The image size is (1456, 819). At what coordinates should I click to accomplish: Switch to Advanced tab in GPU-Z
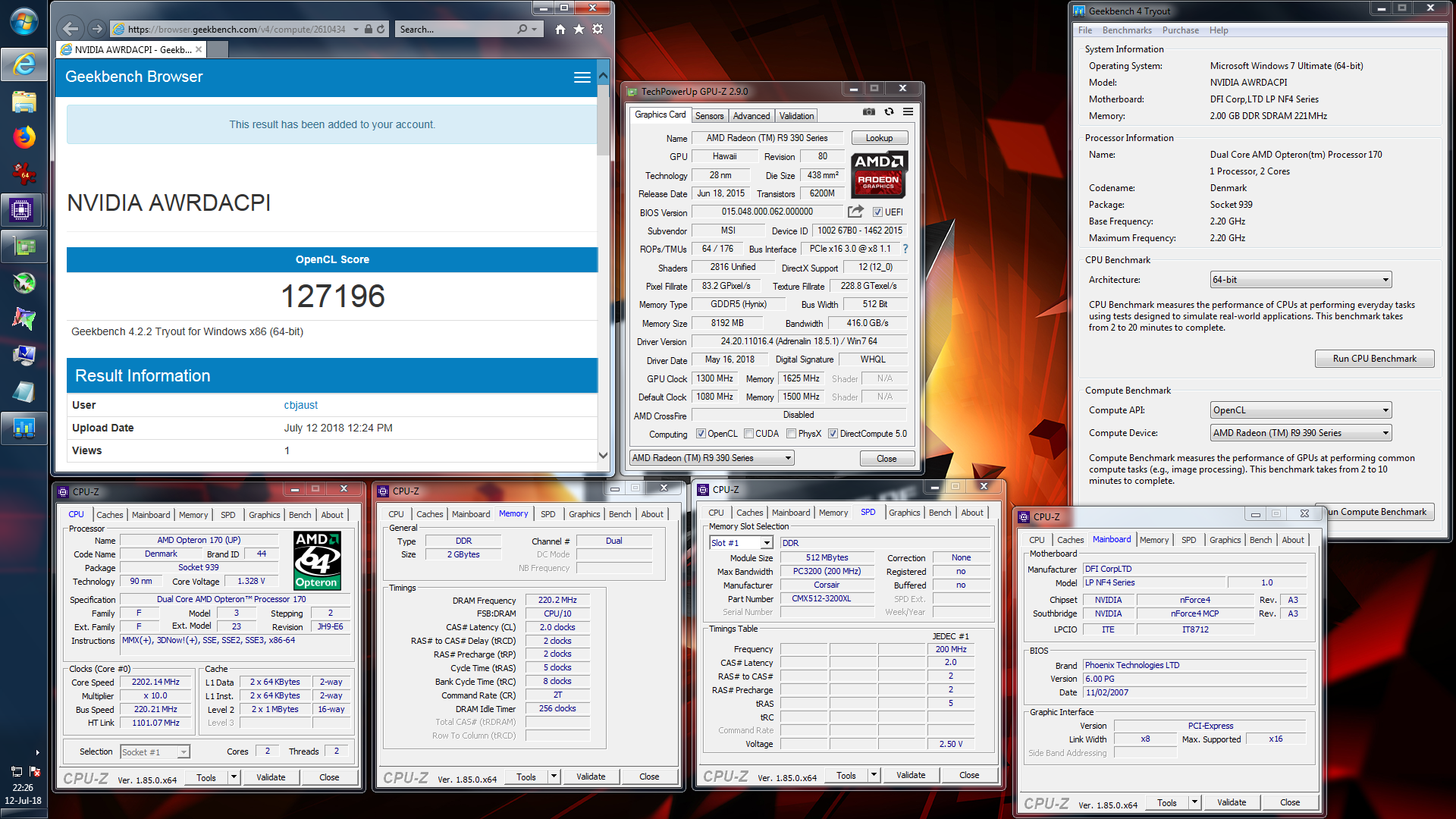752,116
